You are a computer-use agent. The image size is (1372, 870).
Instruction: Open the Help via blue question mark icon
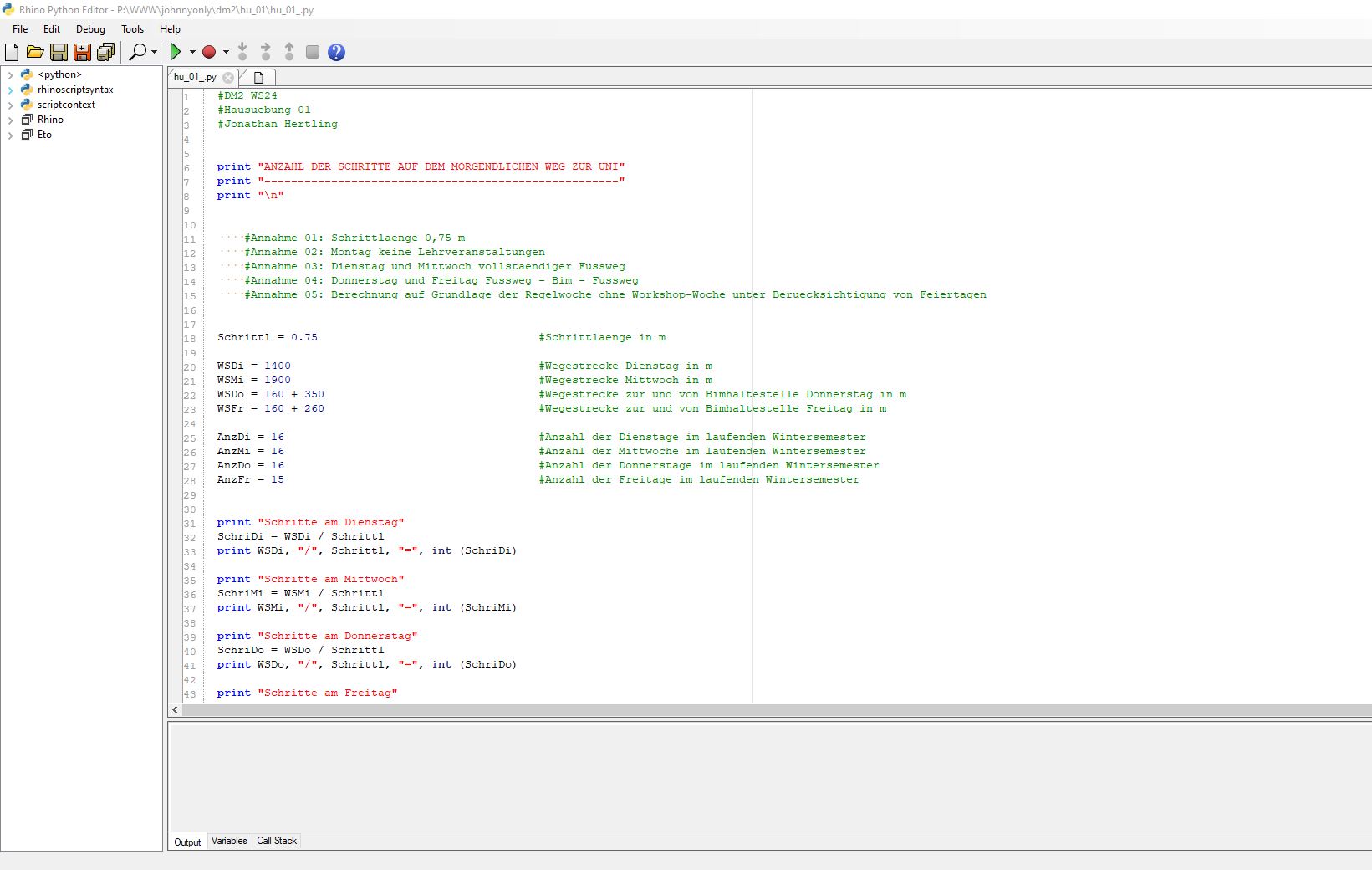[335, 51]
